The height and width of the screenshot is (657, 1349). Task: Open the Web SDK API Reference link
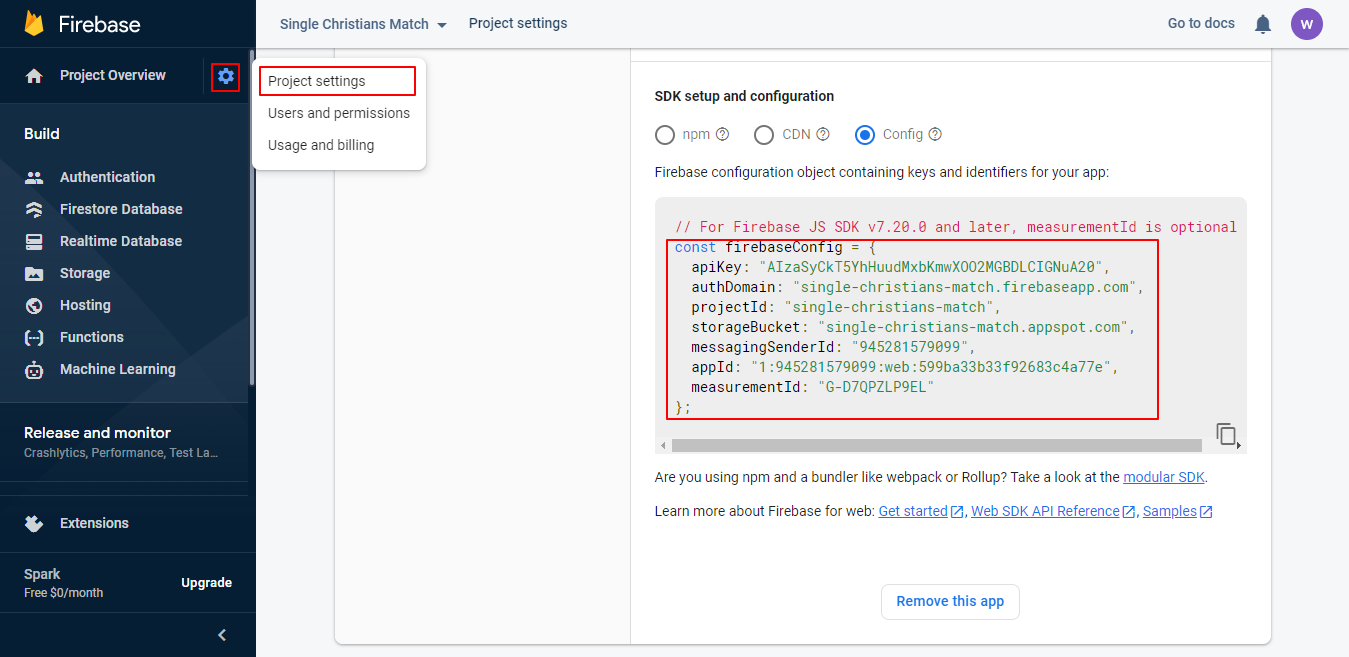(x=1045, y=511)
